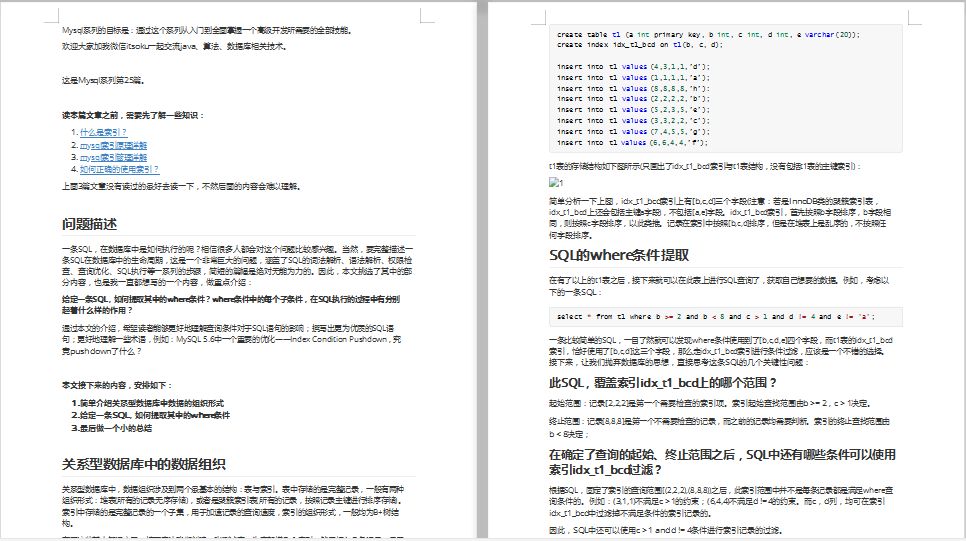The image size is (966, 541).
Task: Click the line starting "上面3篇文章没有读过的"
Action: (x=182, y=186)
